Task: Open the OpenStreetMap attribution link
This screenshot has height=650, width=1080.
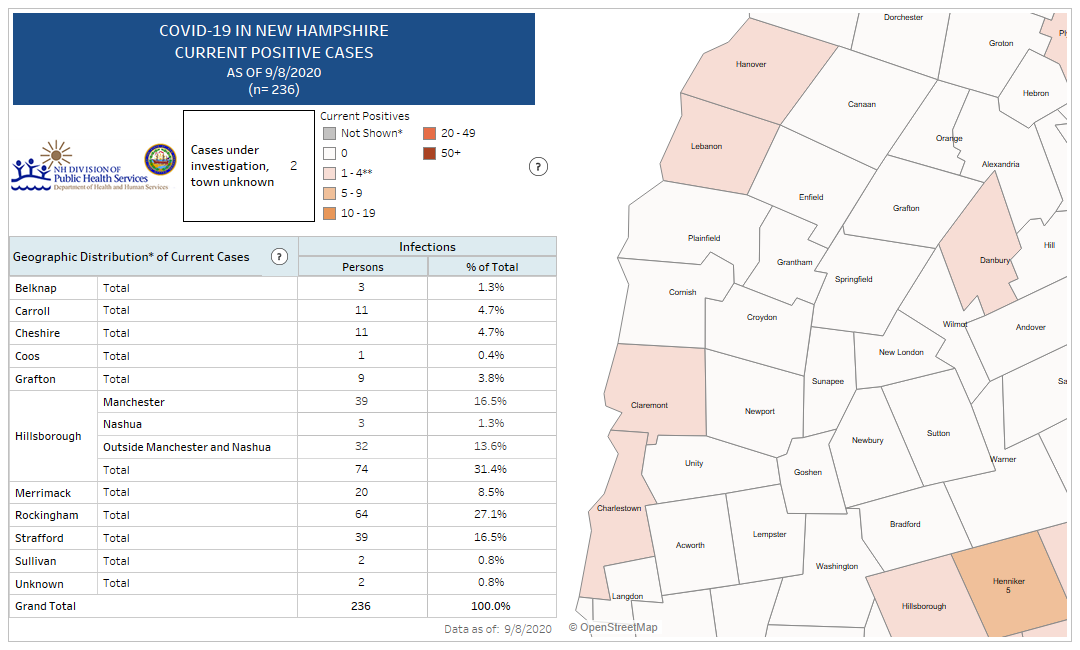Action: click(x=614, y=627)
